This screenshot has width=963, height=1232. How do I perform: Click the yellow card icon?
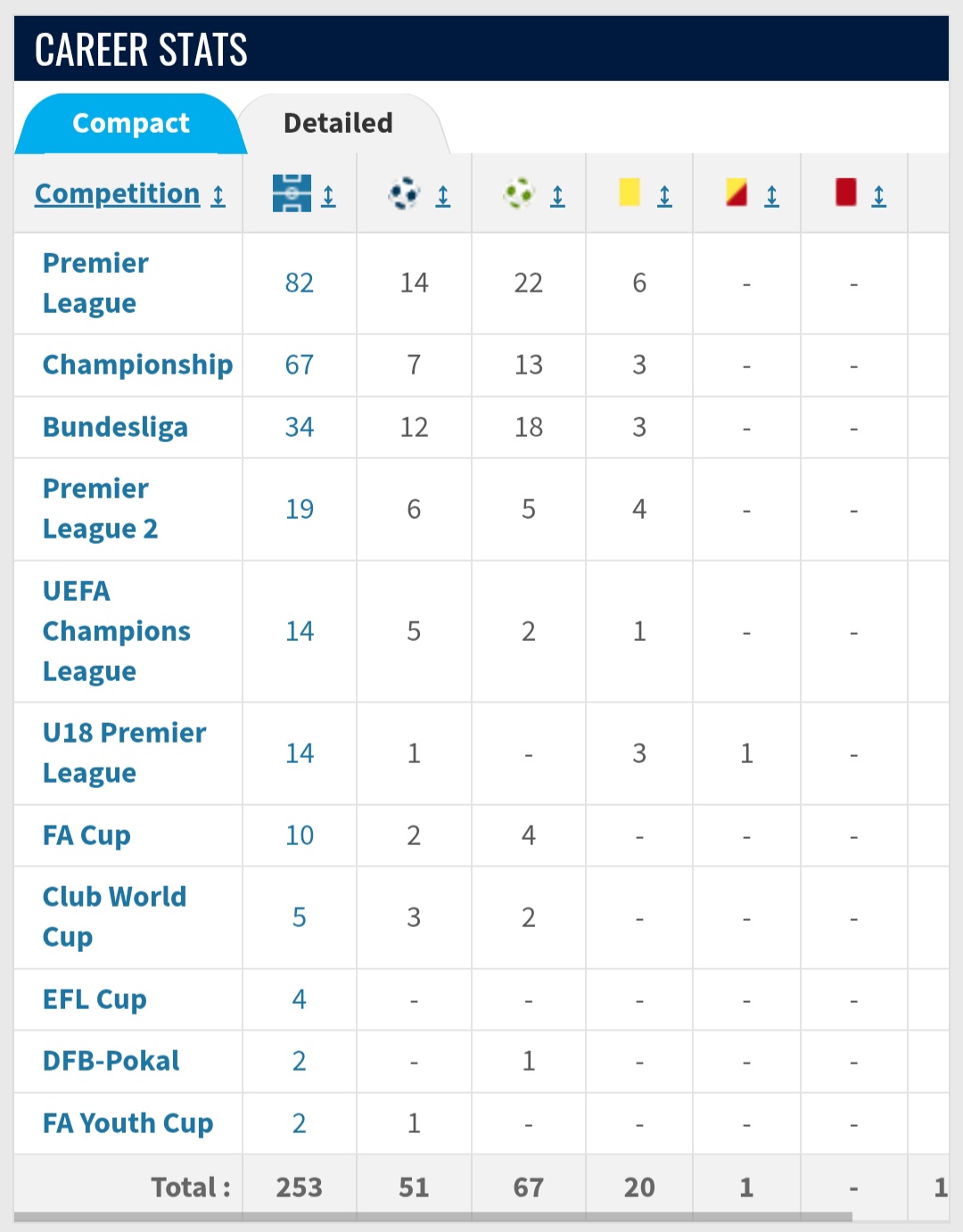click(630, 193)
